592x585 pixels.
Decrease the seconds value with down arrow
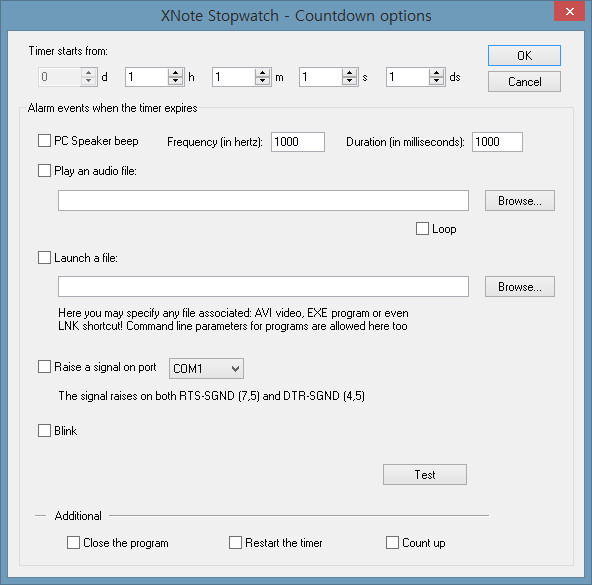[x=350, y=81]
